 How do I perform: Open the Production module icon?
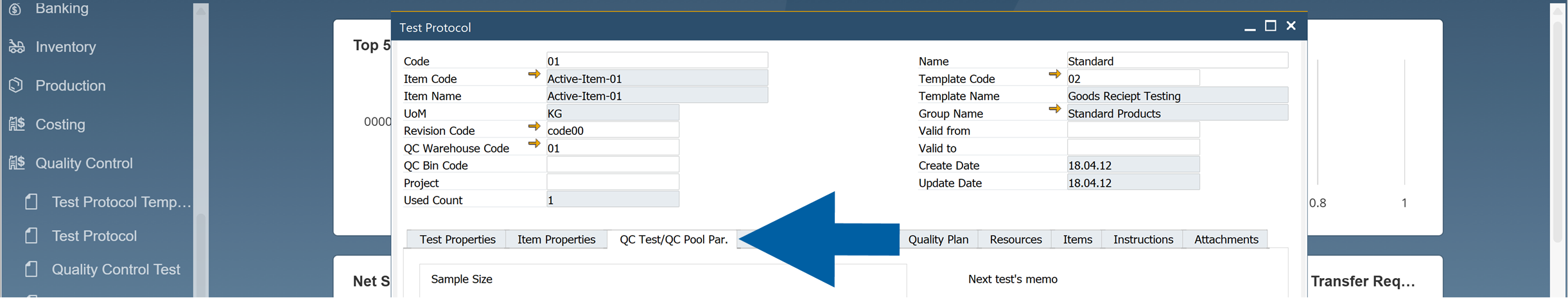pos(17,85)
